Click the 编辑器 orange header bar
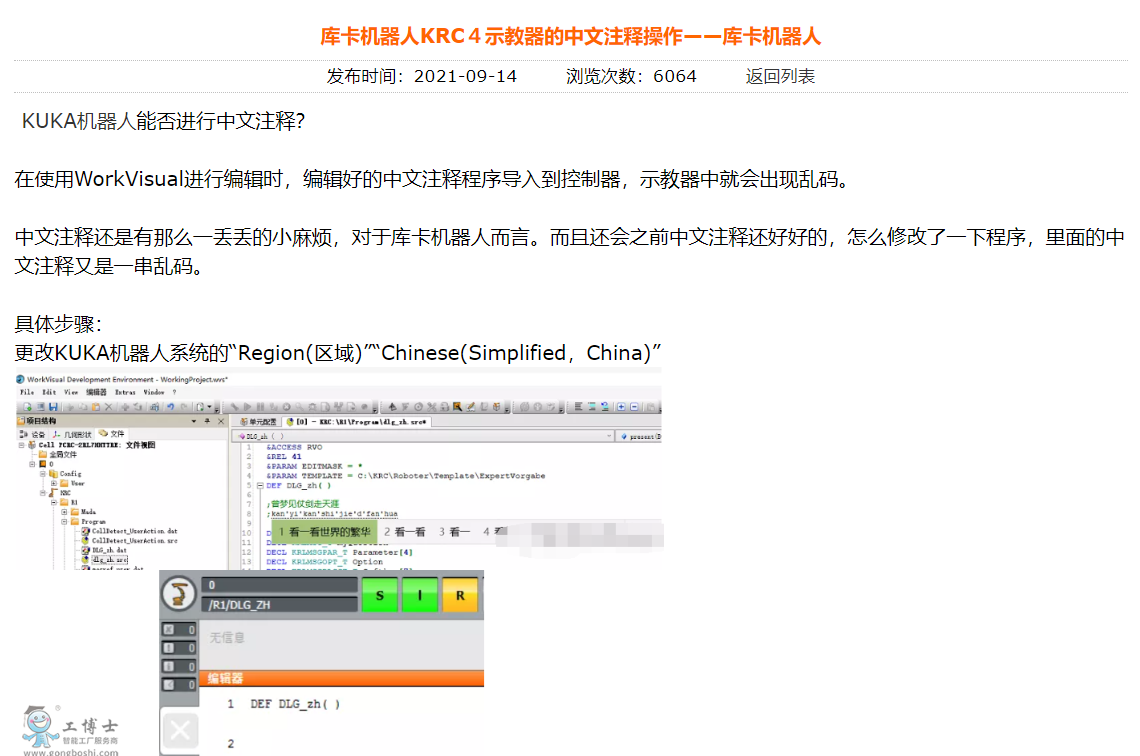This screenshot has width=1140, height=756. (x=342, y=678)
